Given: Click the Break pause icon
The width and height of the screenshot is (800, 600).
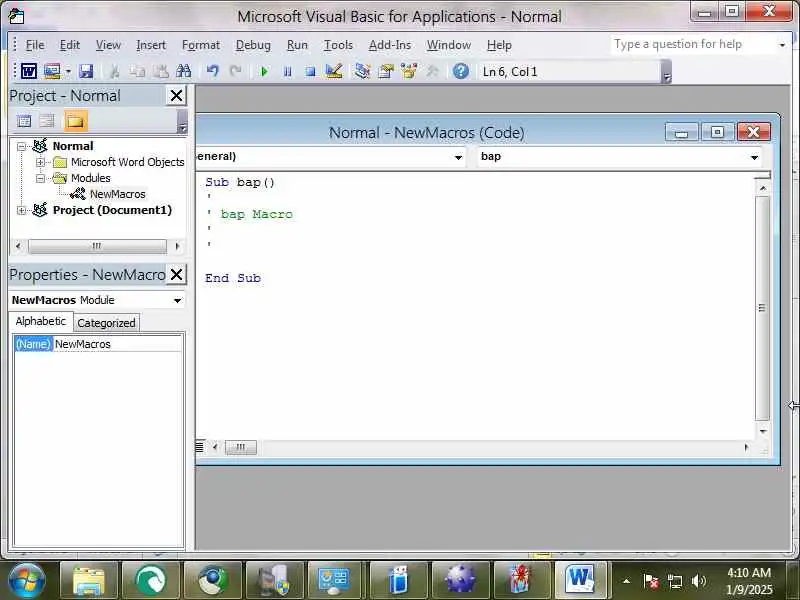Looking at the screenshot, I should (288, 71).
